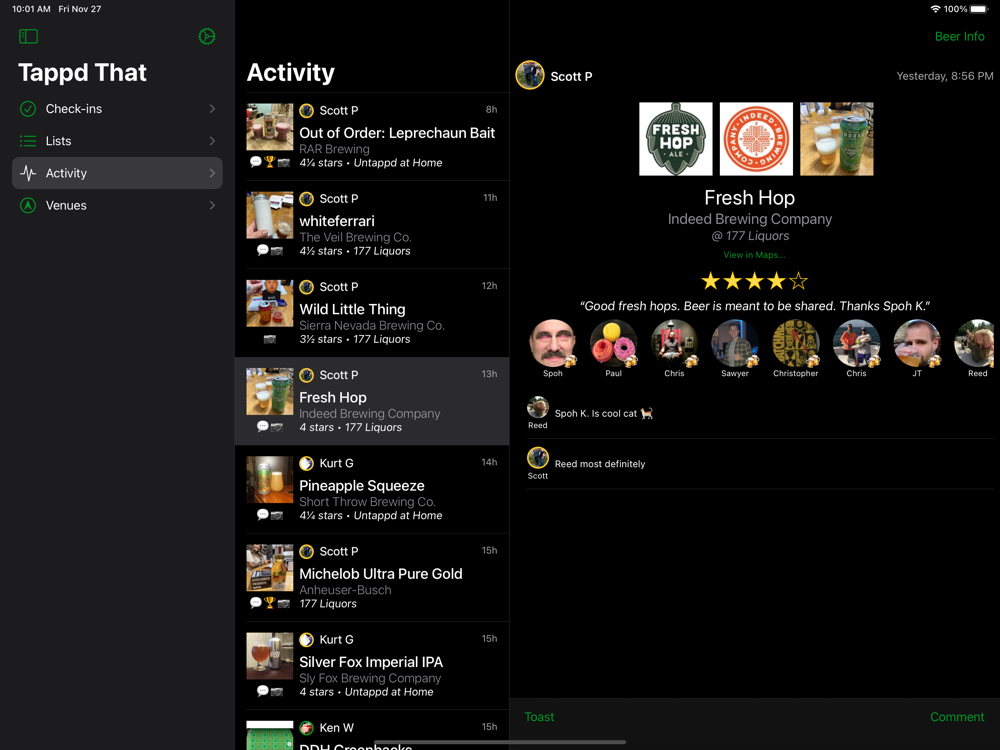Image resolution: width=1000 pixels, height=750 pixels.
Task: Select the Check-ins checkmark icon
Action: [28, 109]
